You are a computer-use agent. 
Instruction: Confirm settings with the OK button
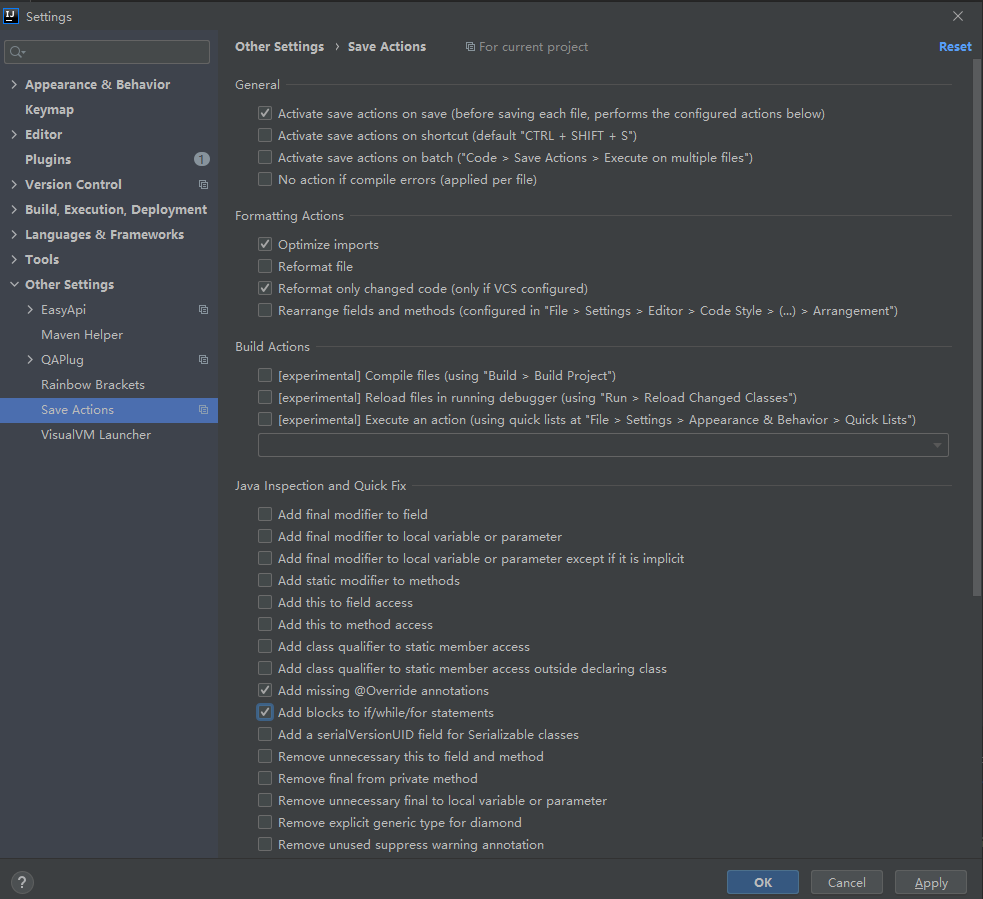pyautogui.click(x=763, y=882)
